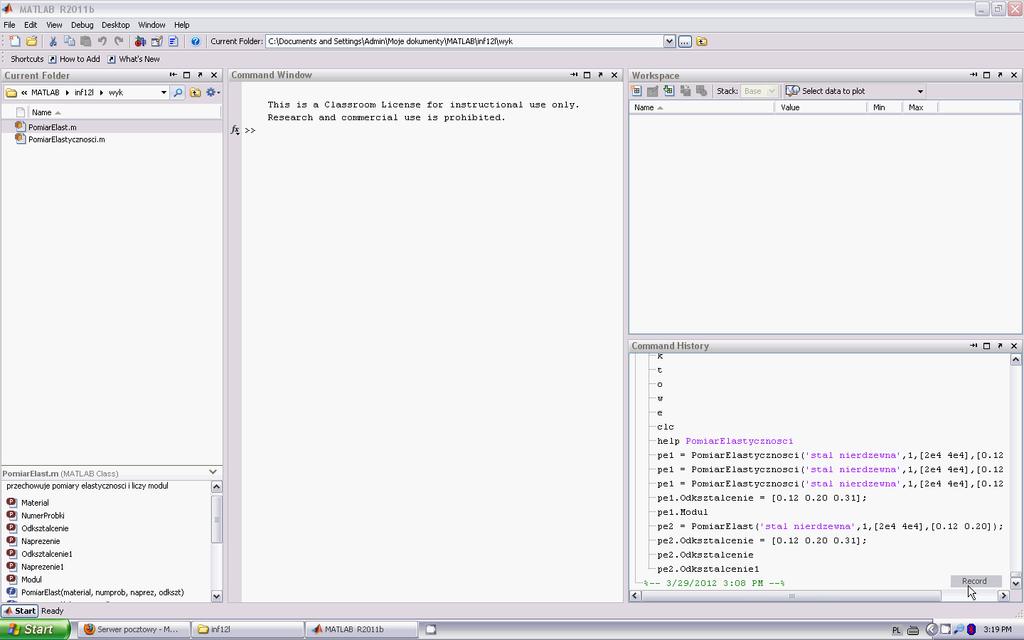Open the folder address dropdown in the Current Folder panel
1024x640 pixels.
point(163,93)
